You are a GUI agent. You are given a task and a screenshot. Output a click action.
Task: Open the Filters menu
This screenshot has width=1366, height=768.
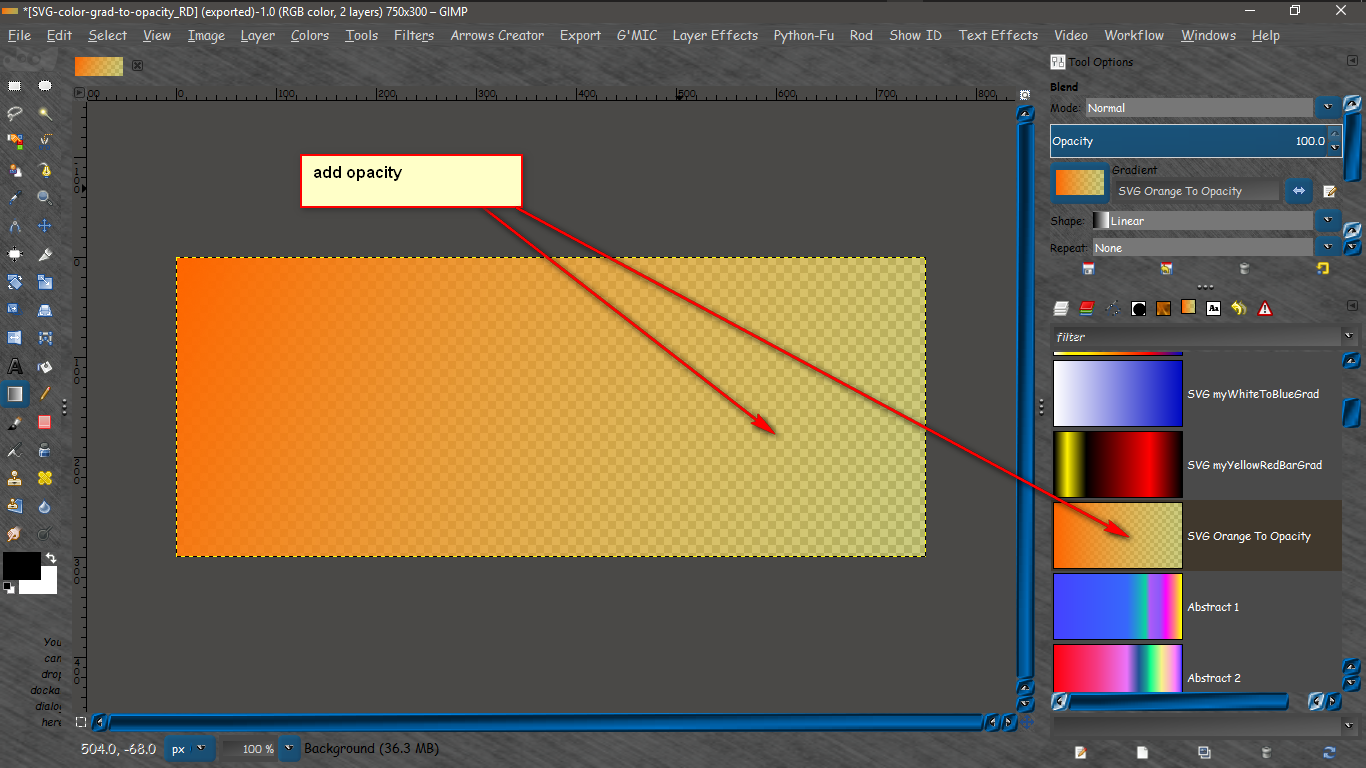coord(414,35)
